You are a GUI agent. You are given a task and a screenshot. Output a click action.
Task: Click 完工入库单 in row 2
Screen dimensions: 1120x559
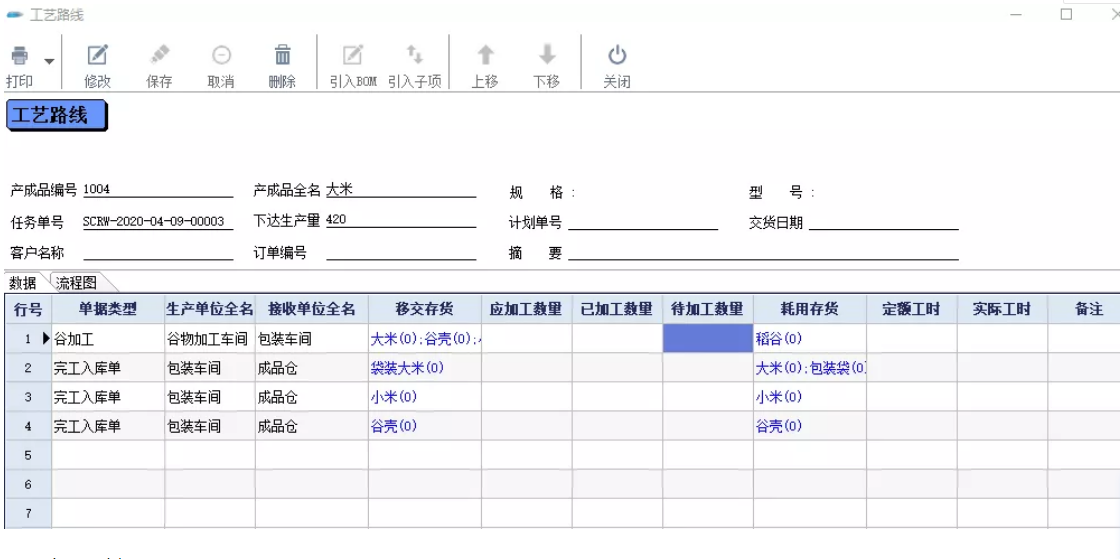point(108,368)
